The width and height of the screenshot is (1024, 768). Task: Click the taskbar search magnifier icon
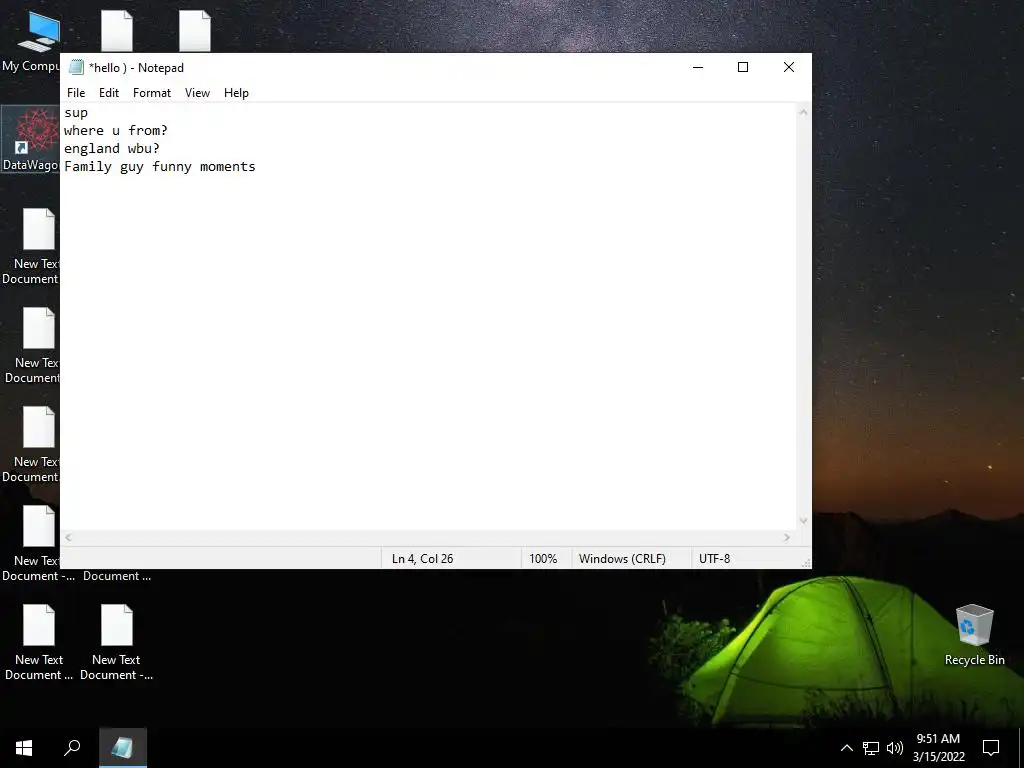(x=72, y=748)
